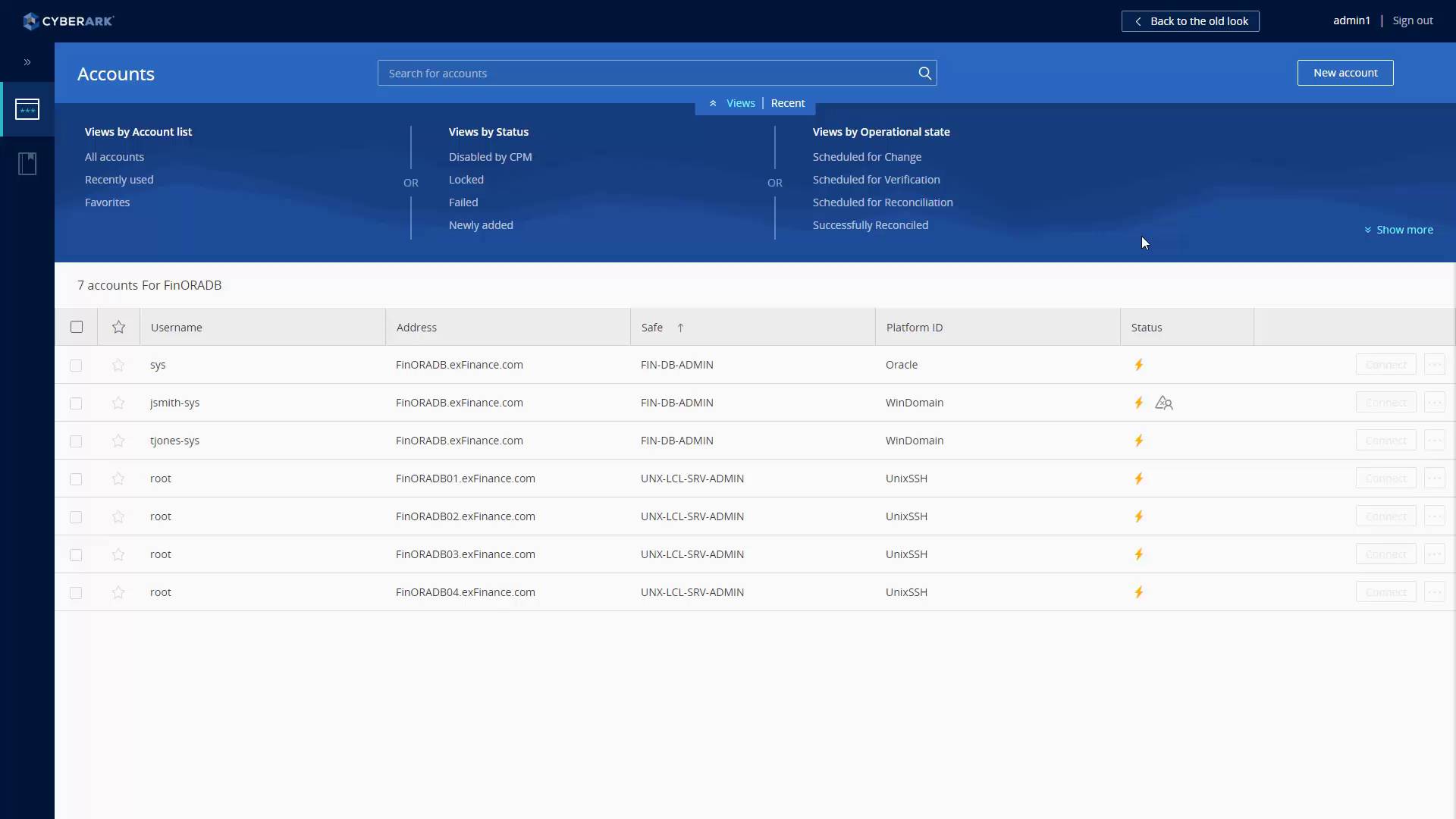Select the Recently used view
The image size is (1456, 819).
click(119, 180)
